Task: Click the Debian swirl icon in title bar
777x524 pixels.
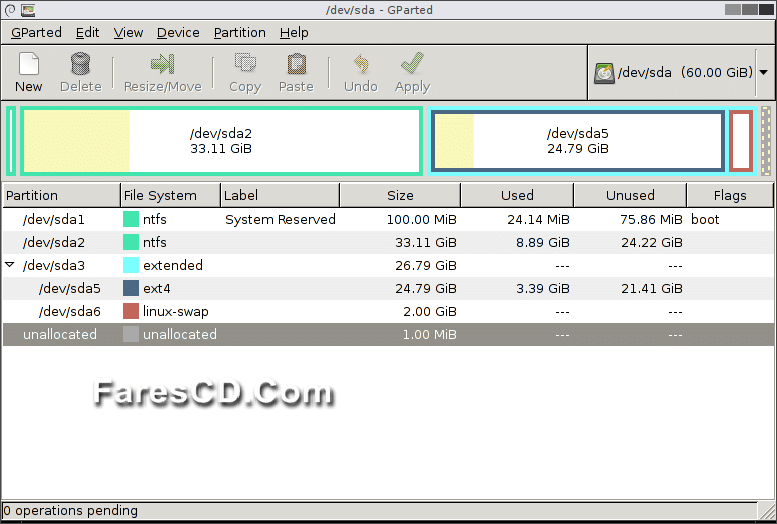Action: click(x=10, y=9)
